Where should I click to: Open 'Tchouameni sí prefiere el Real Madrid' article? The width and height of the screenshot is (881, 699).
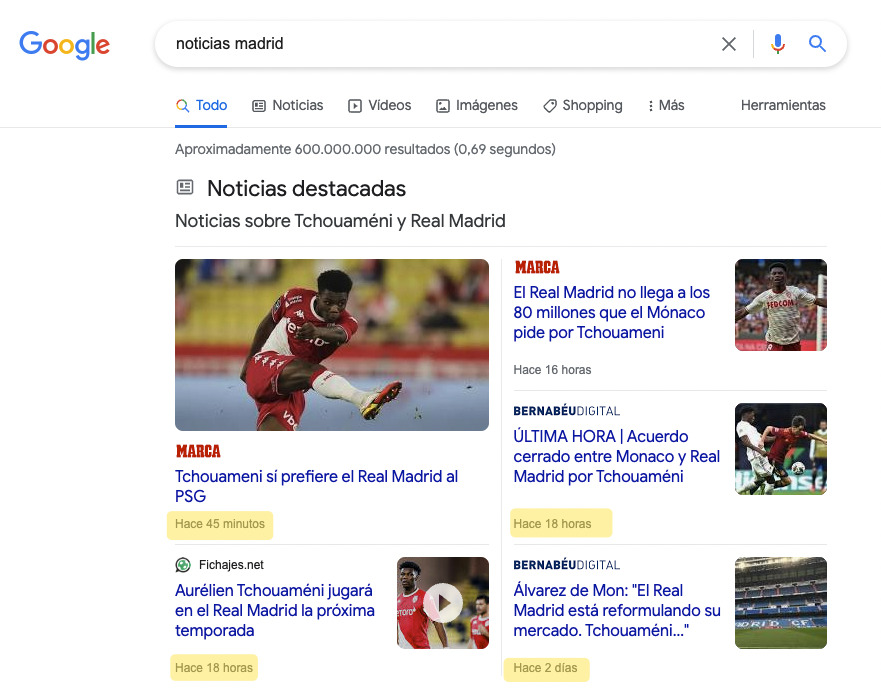(316, 486)
